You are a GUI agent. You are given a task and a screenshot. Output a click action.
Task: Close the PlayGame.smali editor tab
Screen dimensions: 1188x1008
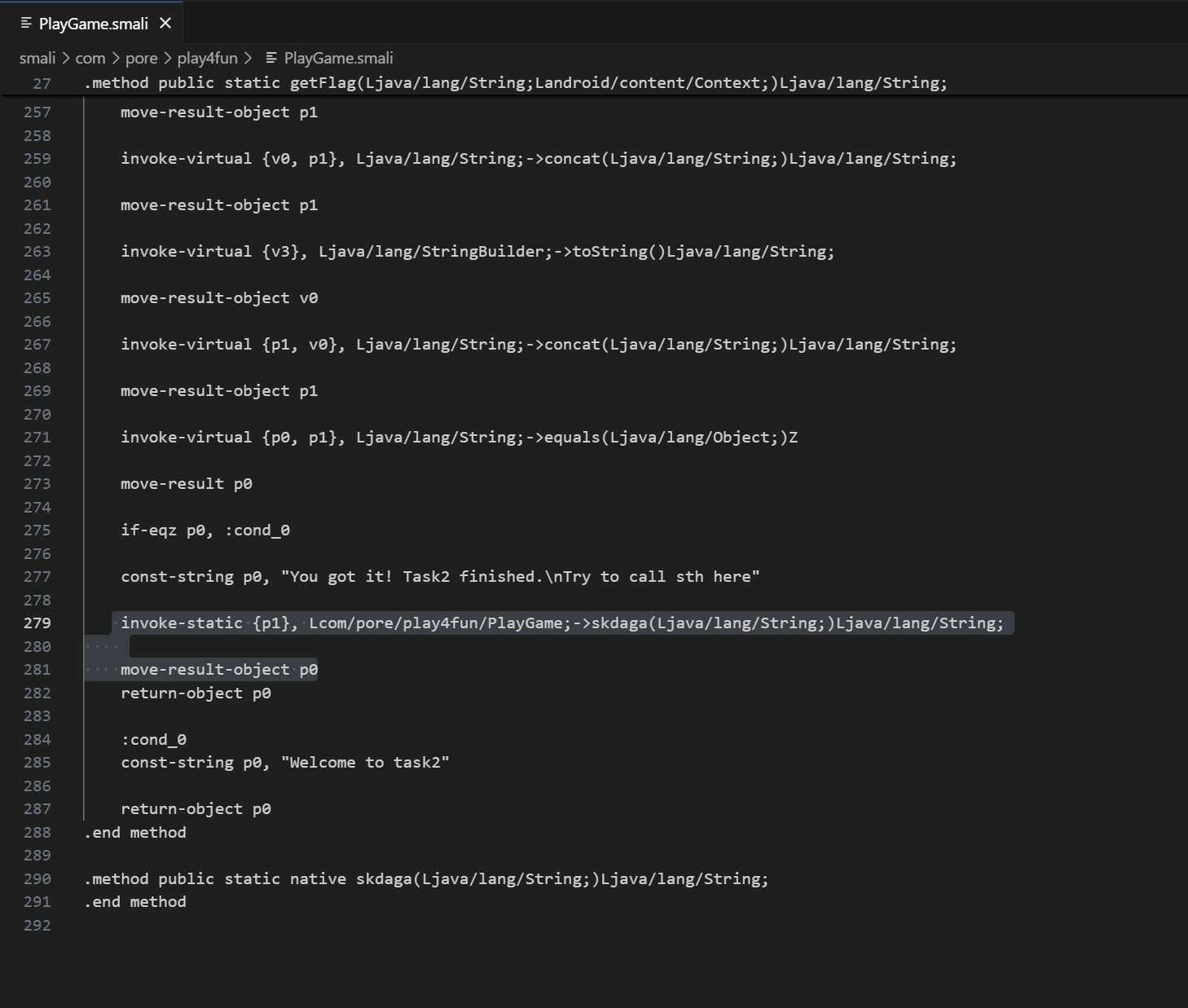[x=165, y=23]
